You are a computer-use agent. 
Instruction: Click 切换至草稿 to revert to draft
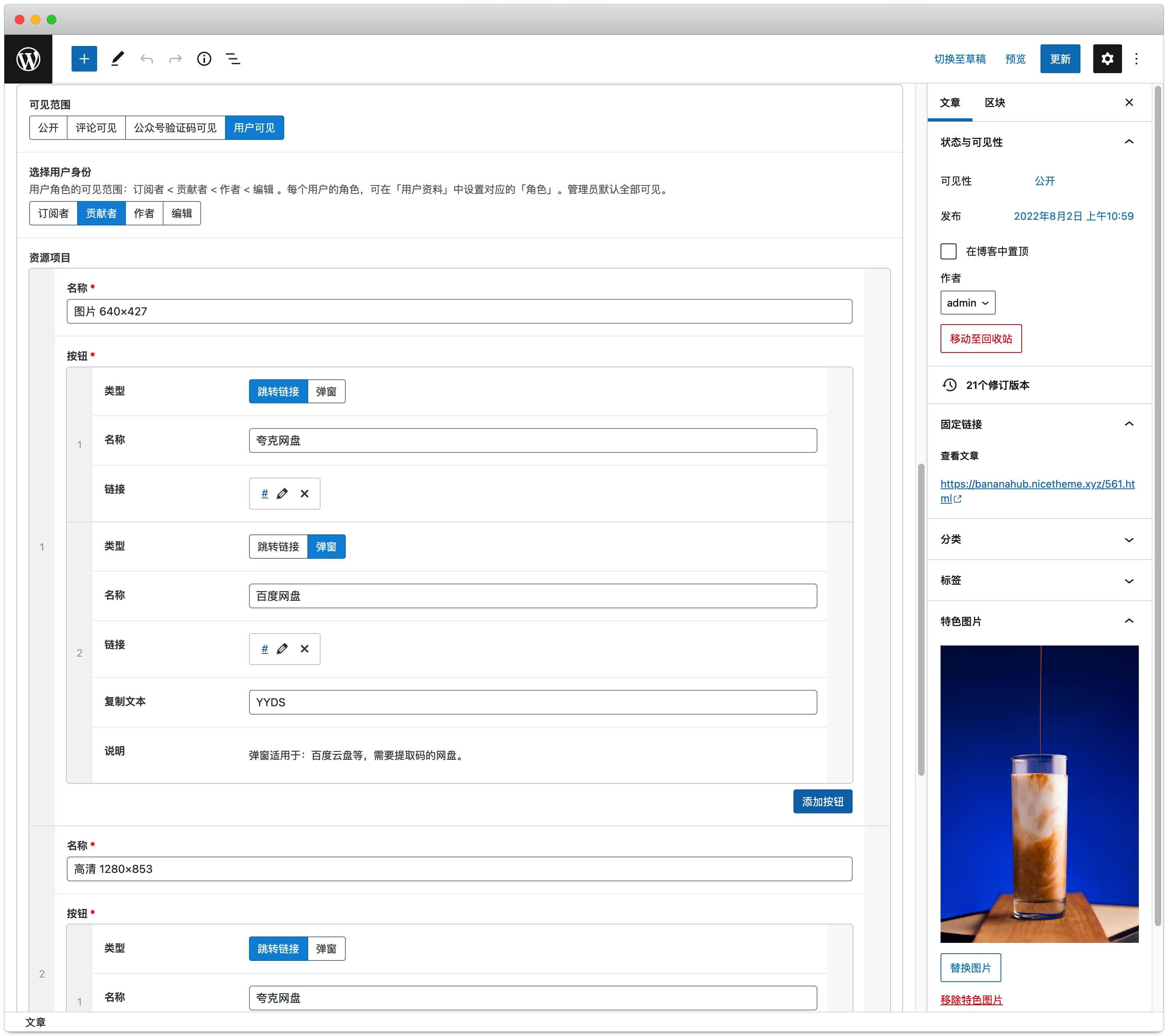pos(960,60)
